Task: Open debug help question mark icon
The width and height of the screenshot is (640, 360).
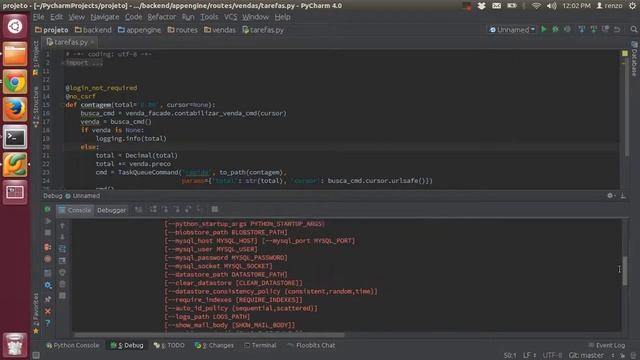Action: [48, 323]
